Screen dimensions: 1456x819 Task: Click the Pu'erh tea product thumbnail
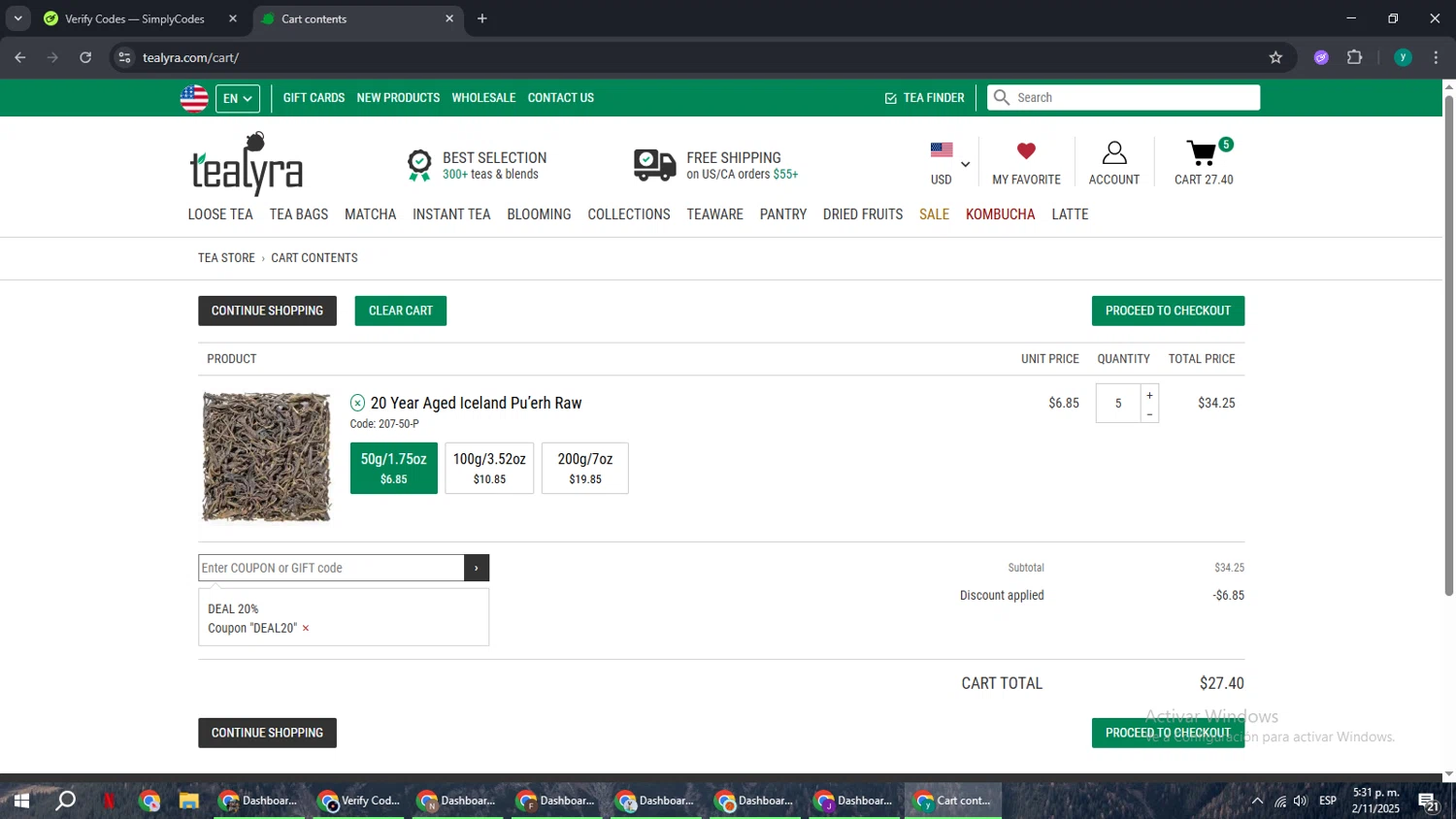[x=266, y=456]
